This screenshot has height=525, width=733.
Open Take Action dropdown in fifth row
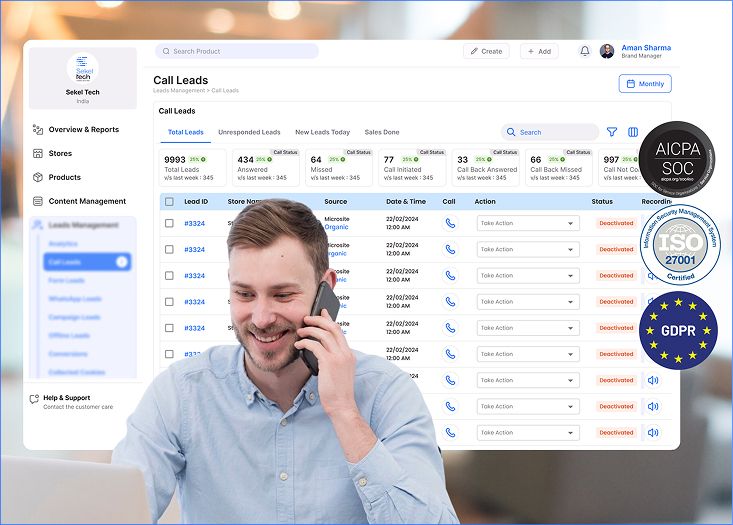click(528, 328)
